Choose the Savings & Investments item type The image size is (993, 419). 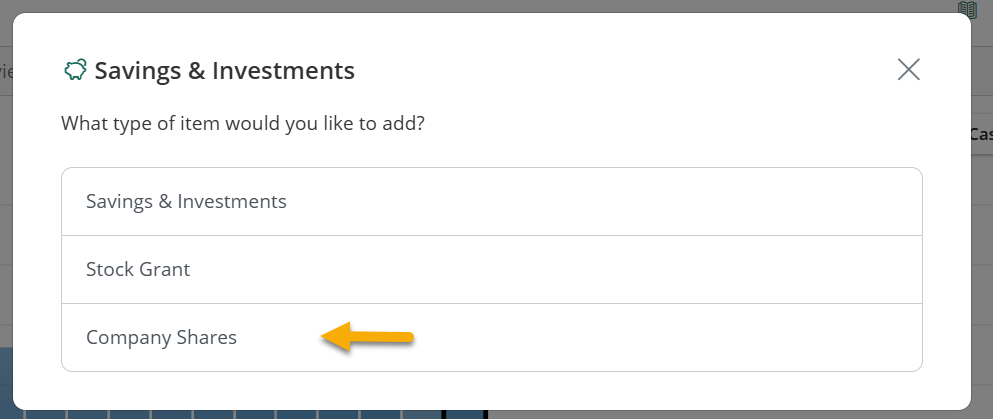point(491,202)
